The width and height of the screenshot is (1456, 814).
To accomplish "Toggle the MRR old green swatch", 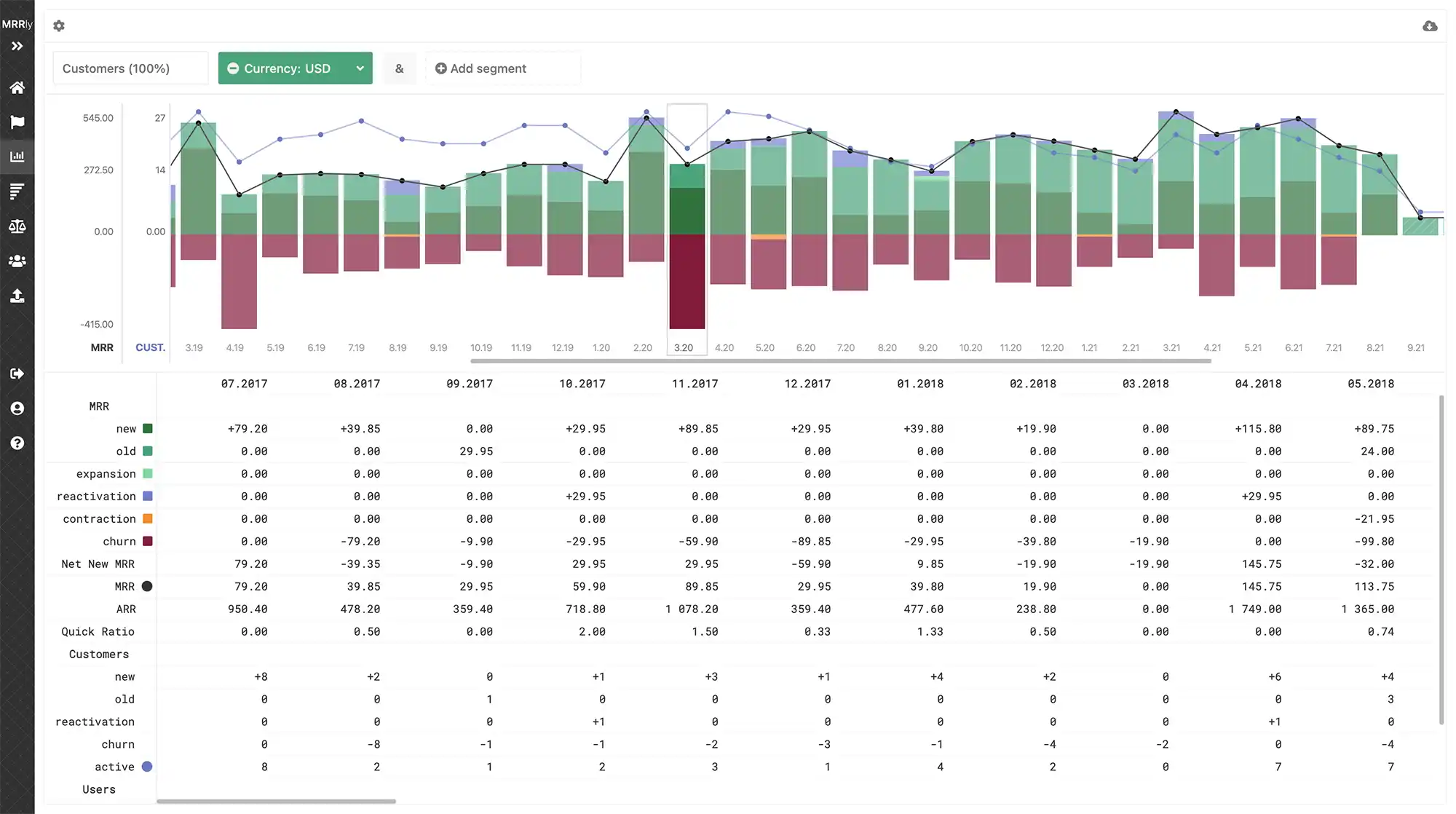I will click(148, 451).
